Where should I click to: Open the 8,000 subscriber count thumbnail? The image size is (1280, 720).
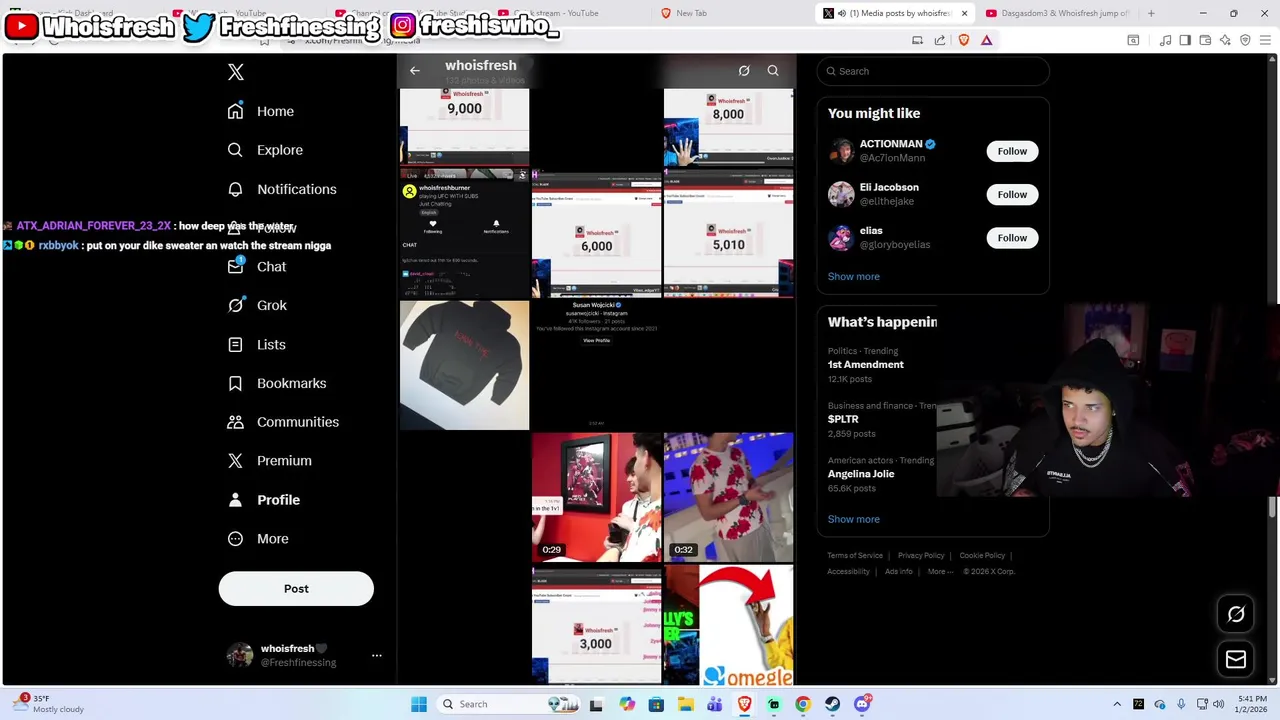[x=729, y=126]
